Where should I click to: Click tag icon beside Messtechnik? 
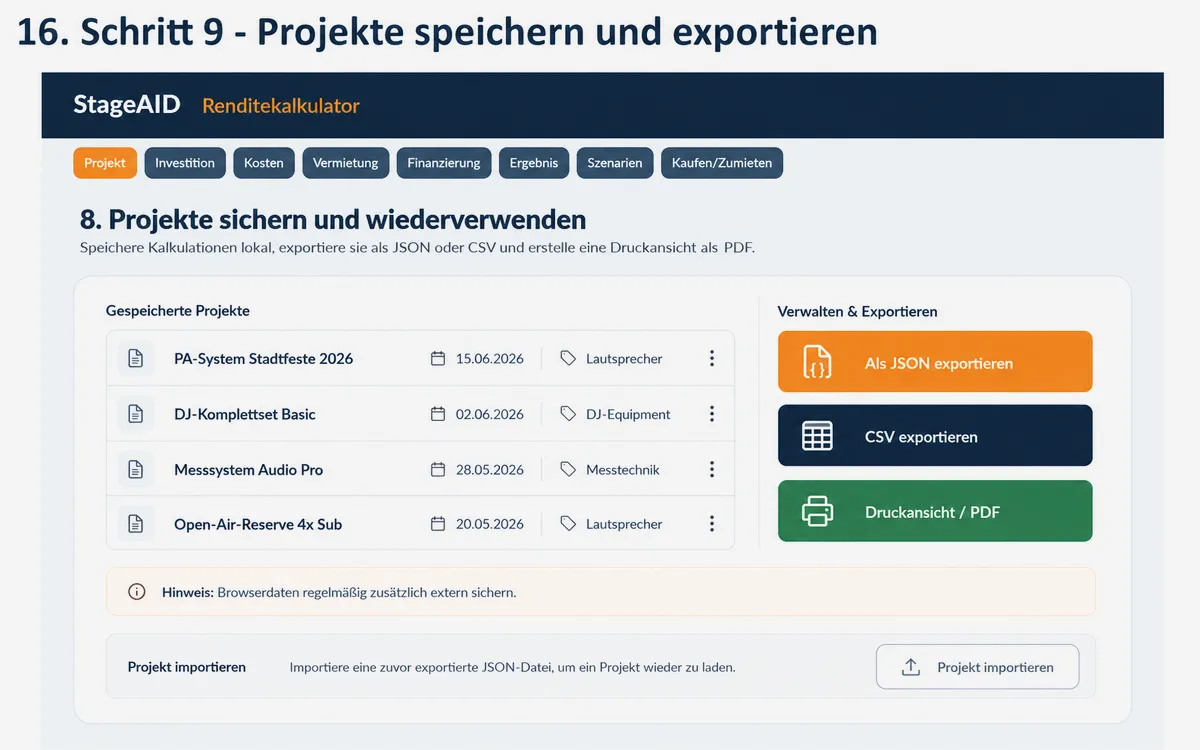568,469
